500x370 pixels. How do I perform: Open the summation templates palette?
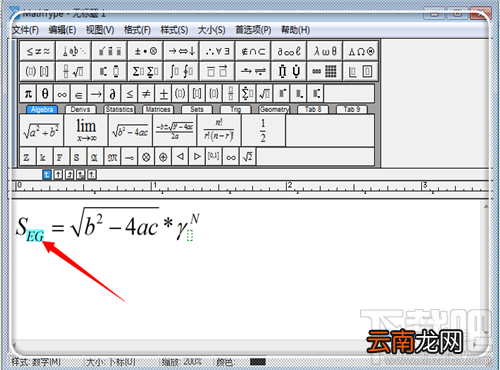click(x=146, y=71)
